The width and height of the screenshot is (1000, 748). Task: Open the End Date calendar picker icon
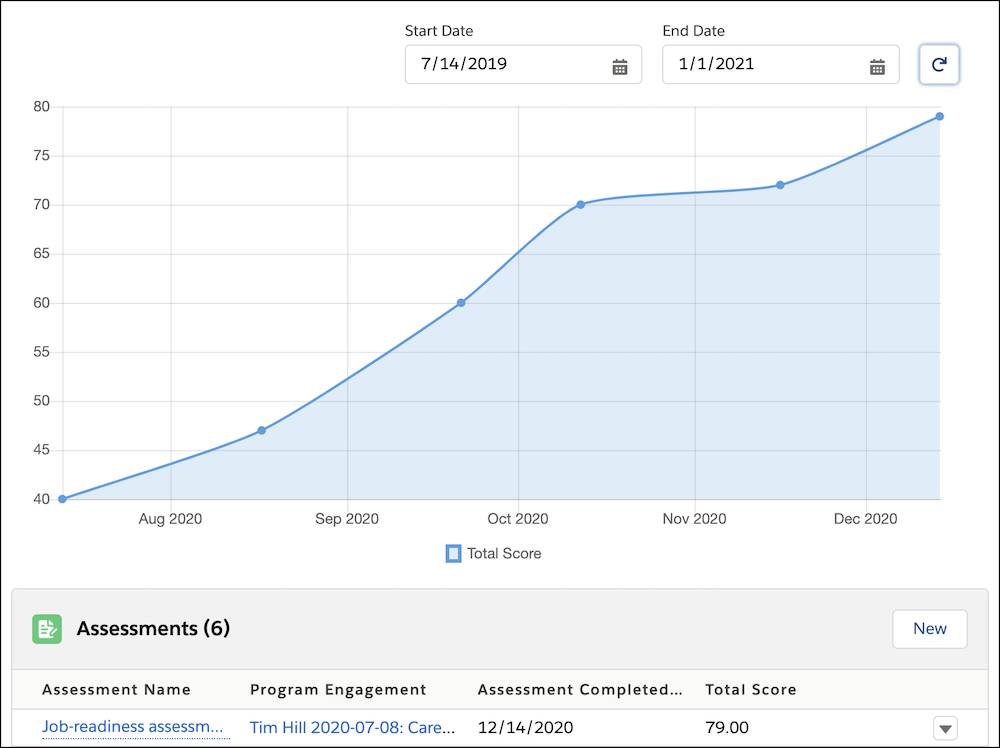point(877,66)
